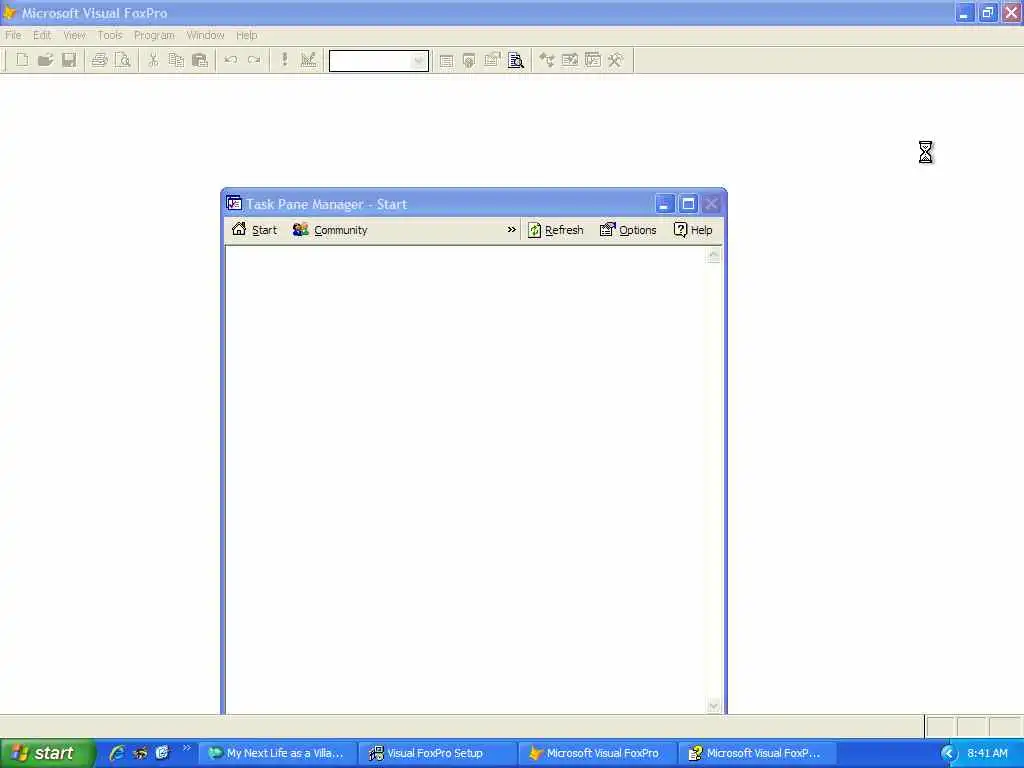
Task: Click the Save floppy disk icon
Action: point(69,61)
